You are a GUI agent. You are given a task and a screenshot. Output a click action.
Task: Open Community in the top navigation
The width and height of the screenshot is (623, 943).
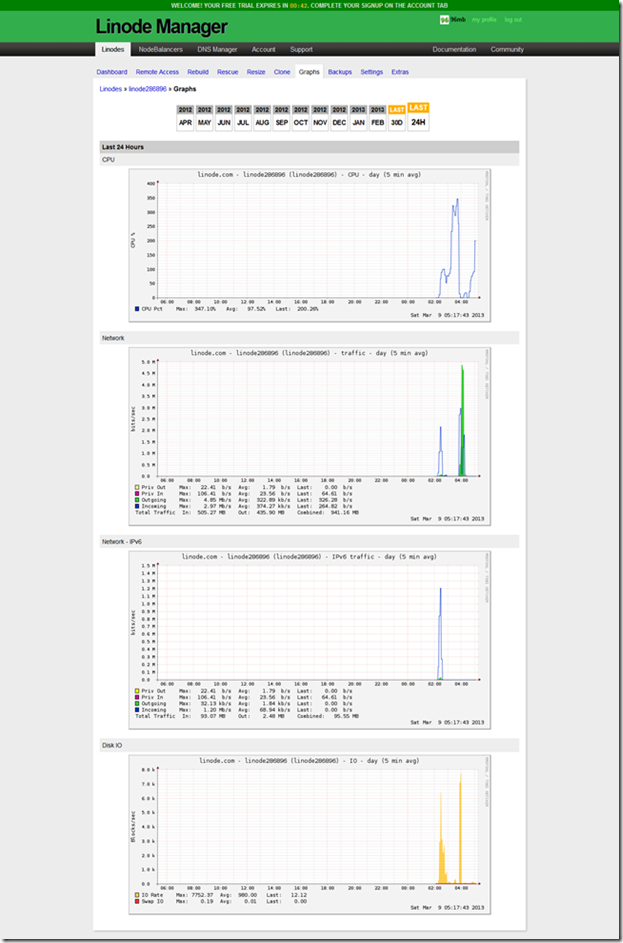click(x=507, y=49)
